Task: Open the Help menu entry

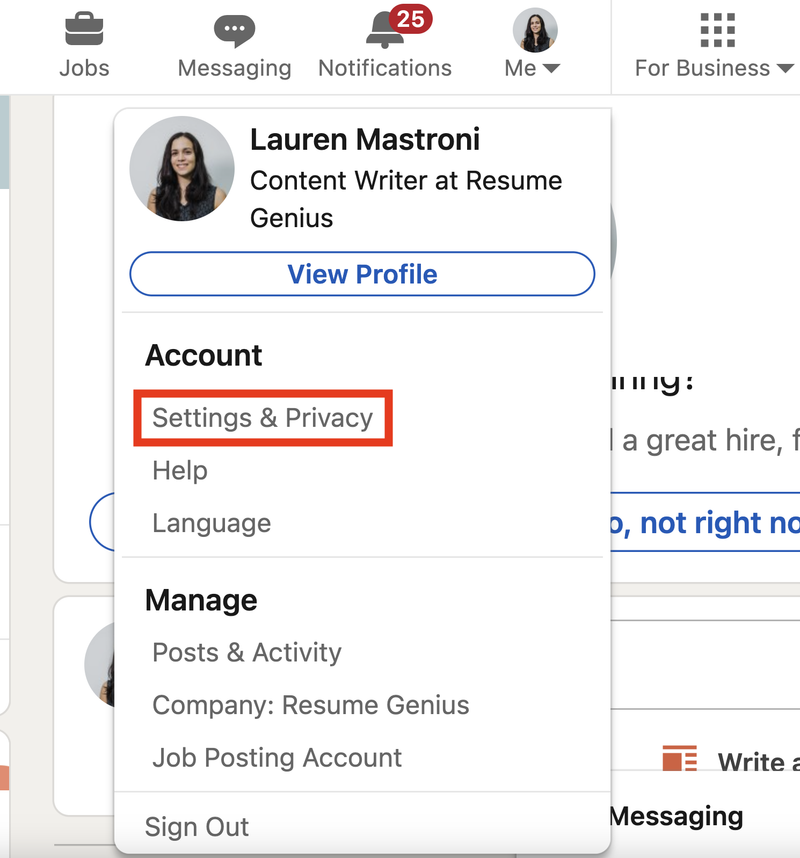Action: click(x=180, y=471)
